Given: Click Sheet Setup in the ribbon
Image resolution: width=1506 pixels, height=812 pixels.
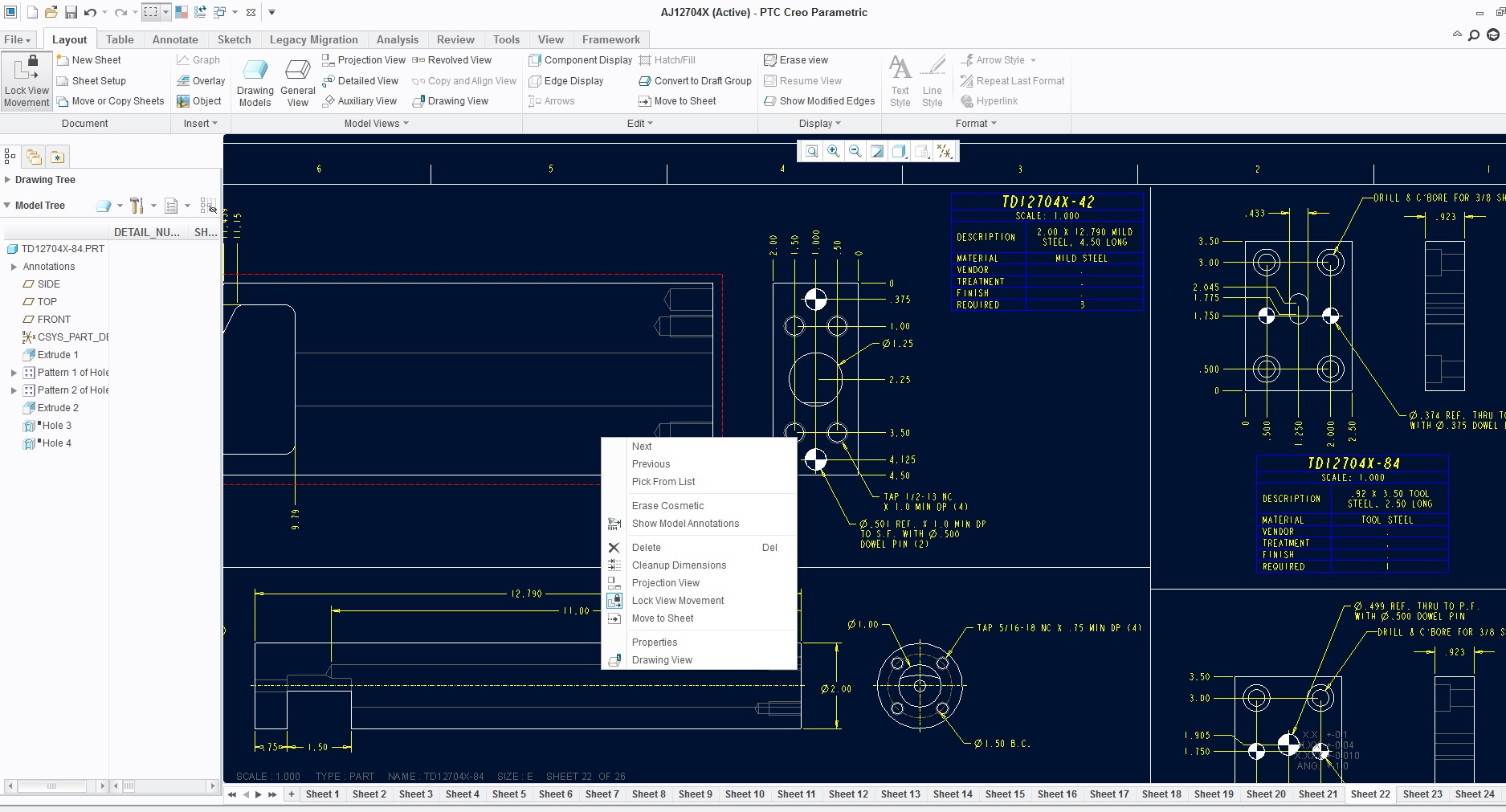Looking at the screenshot, I should (91, 81).
